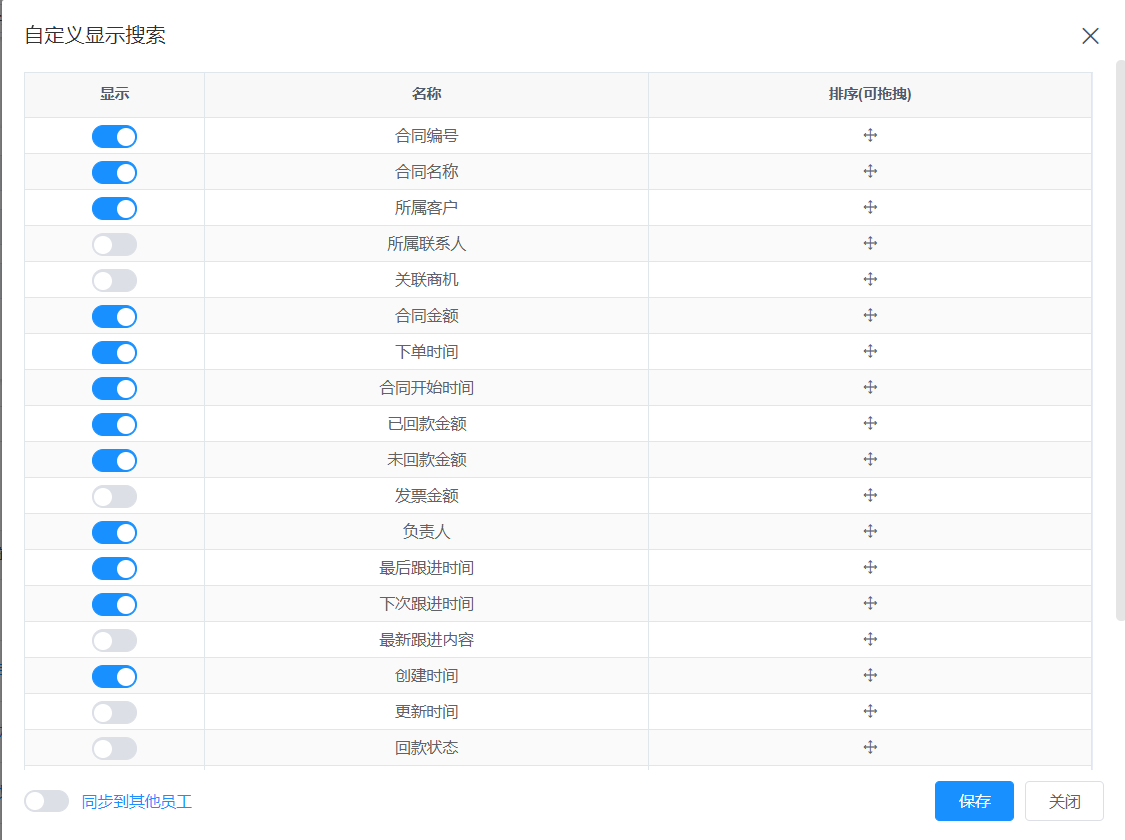1125x840 pixels.
Task: Click the sort drag icon for 关联商机
Action: 870,280
